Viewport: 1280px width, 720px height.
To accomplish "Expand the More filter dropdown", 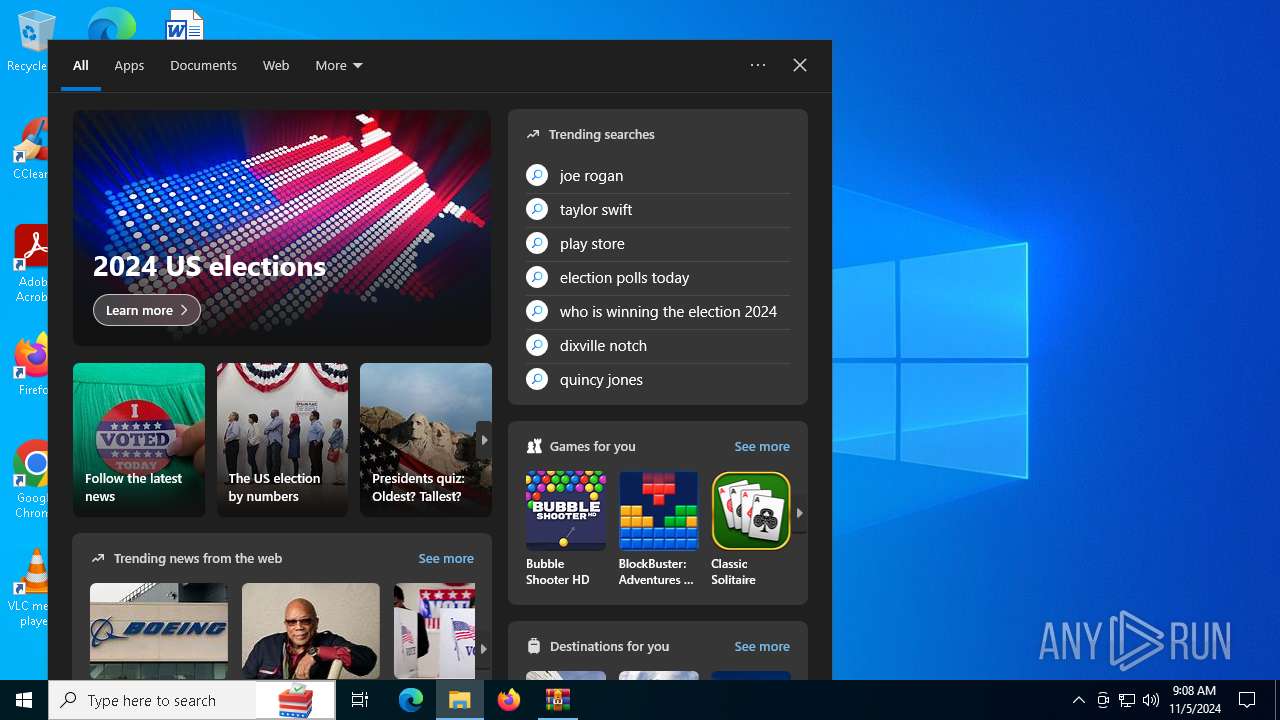I will pos(338,65).
